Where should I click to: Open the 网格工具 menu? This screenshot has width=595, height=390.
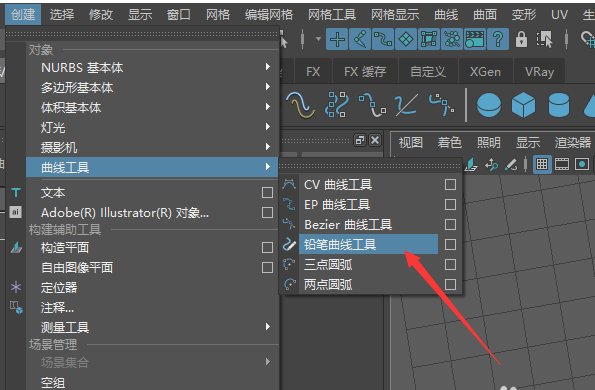tap(332, 14)
